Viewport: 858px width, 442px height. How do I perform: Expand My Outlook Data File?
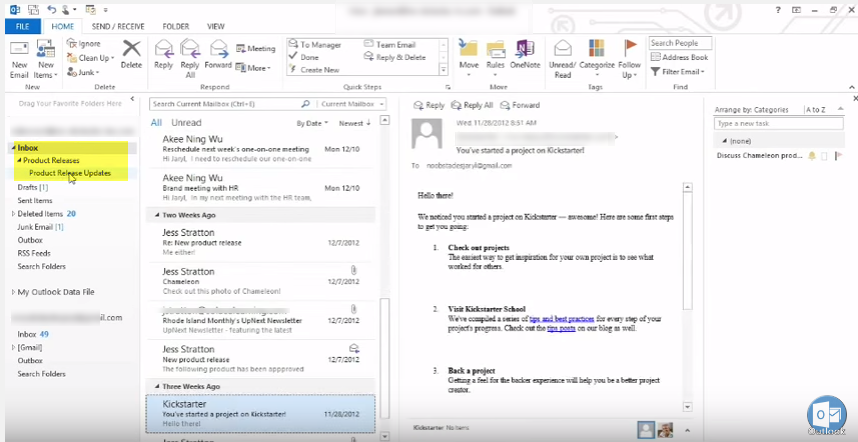click(13, 292)
